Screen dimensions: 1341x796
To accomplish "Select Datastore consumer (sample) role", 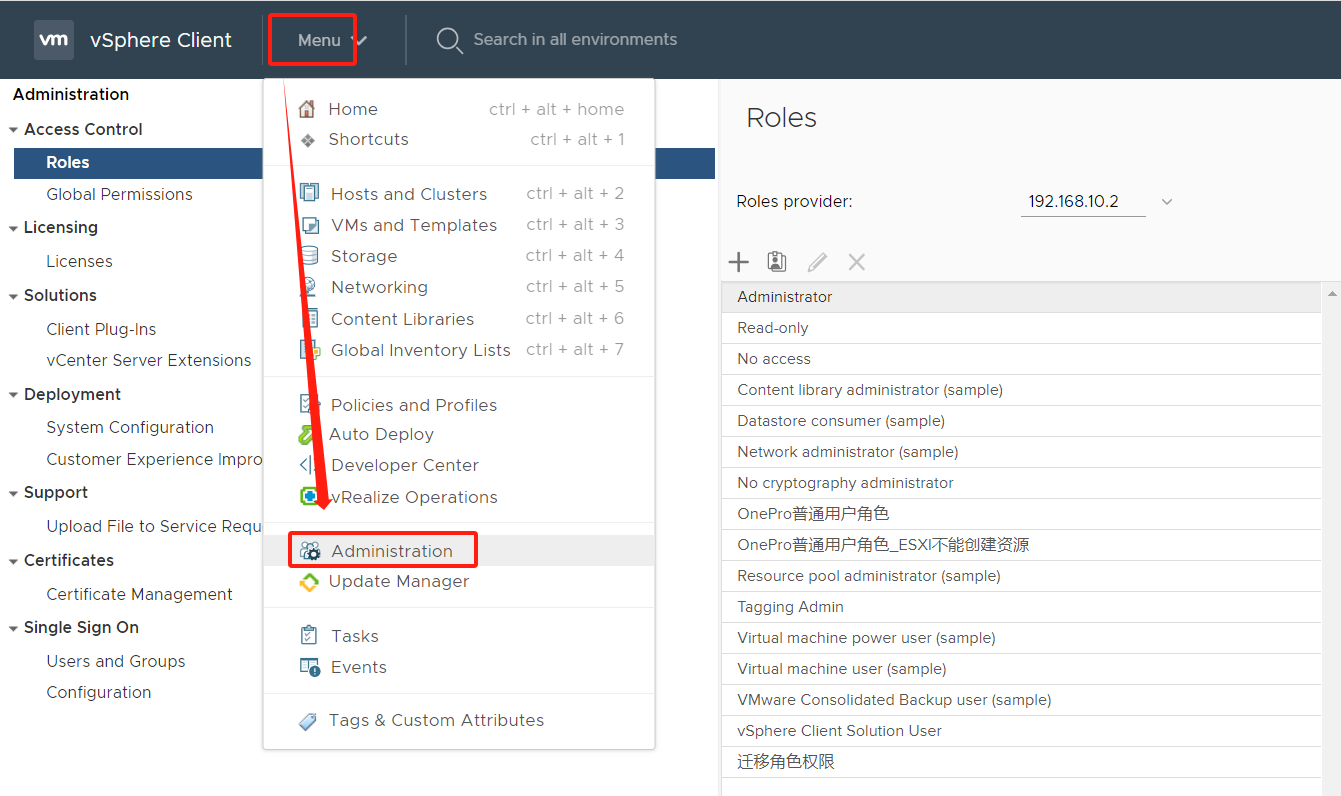I will (x=1021, y=421).
